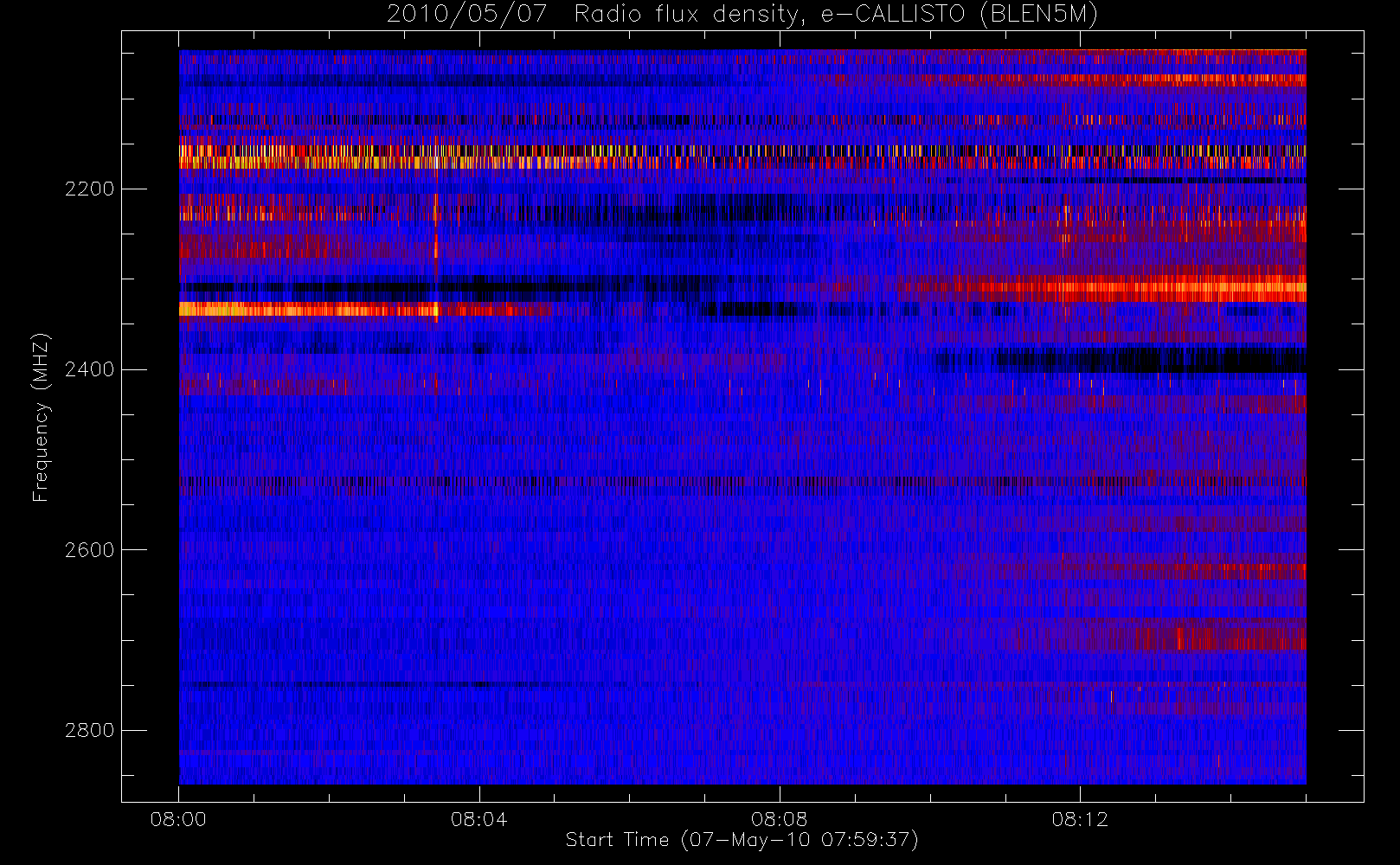Click the '08:12' time axis label
This screenshot has width=1400, height=865.
coord(1080,819)
